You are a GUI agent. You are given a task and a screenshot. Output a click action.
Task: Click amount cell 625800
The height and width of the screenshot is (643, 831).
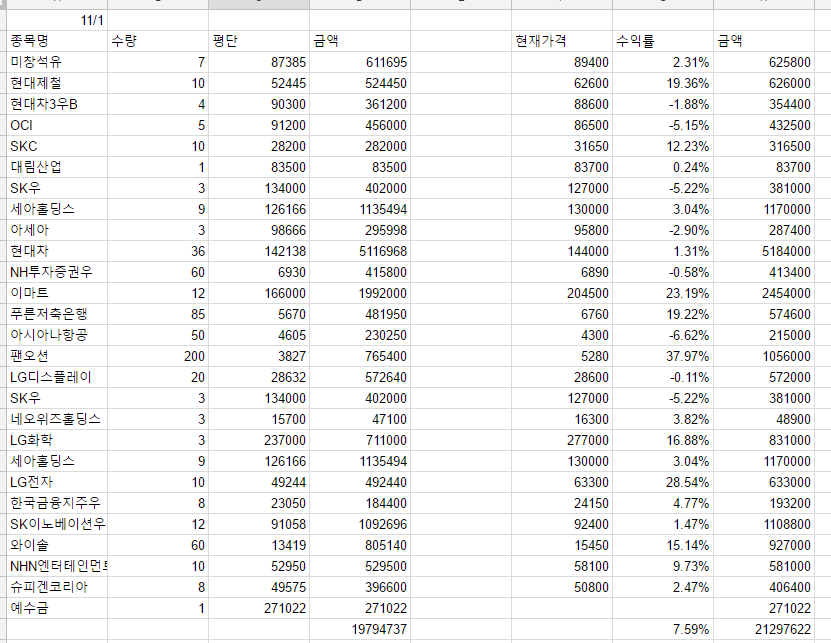click(x=764, y=62)
